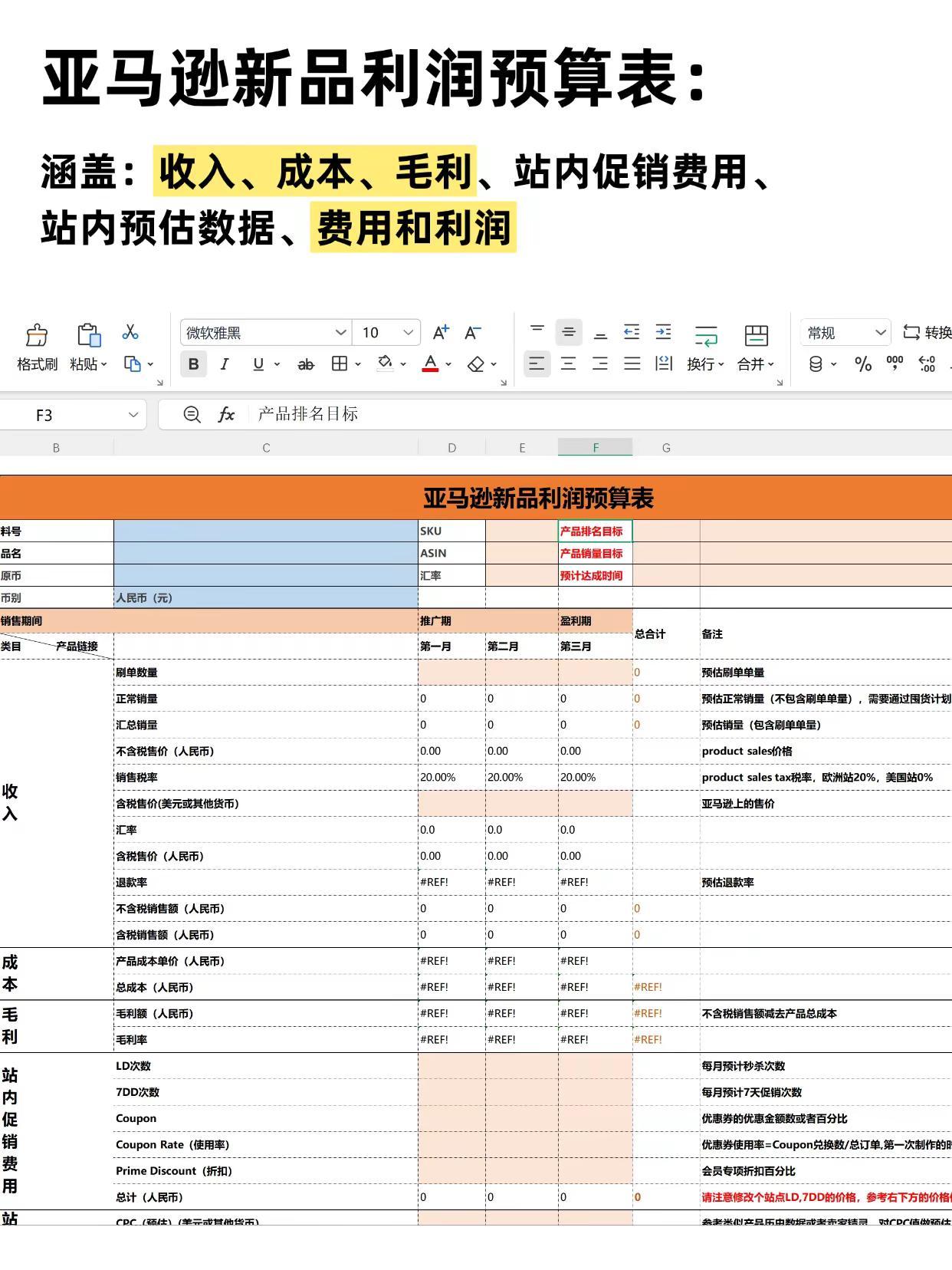
Task: Increase font size with A+ icon
Action: click(x=441, y=332)
